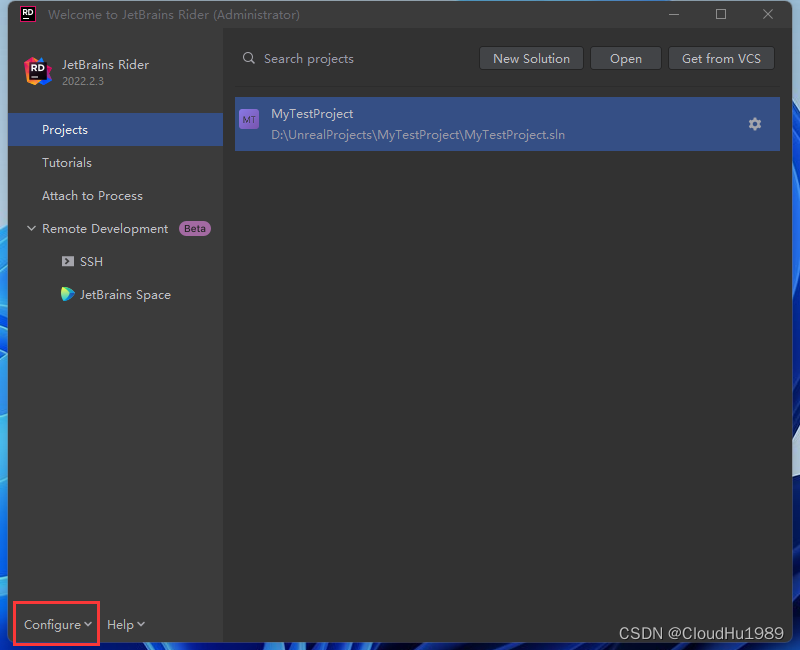Viewport: 800px width, 650px height.
Task: Go to Attach to Process
Action: tap(116, 196)
